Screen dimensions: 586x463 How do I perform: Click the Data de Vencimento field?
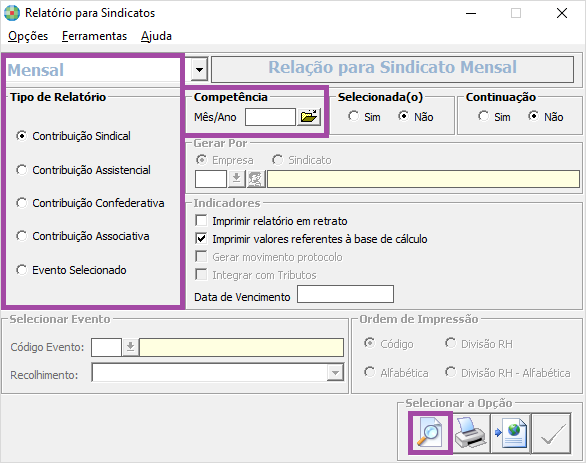coord(345,294)
